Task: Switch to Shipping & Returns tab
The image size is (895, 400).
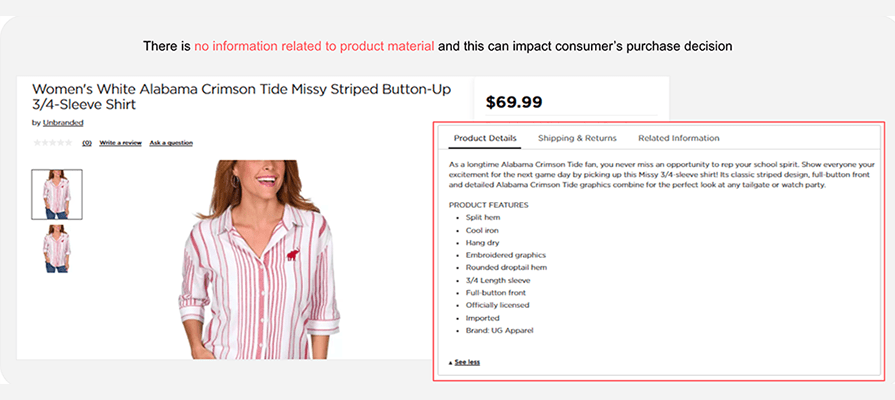Action: pyautogui.click(x=577, y=138)
